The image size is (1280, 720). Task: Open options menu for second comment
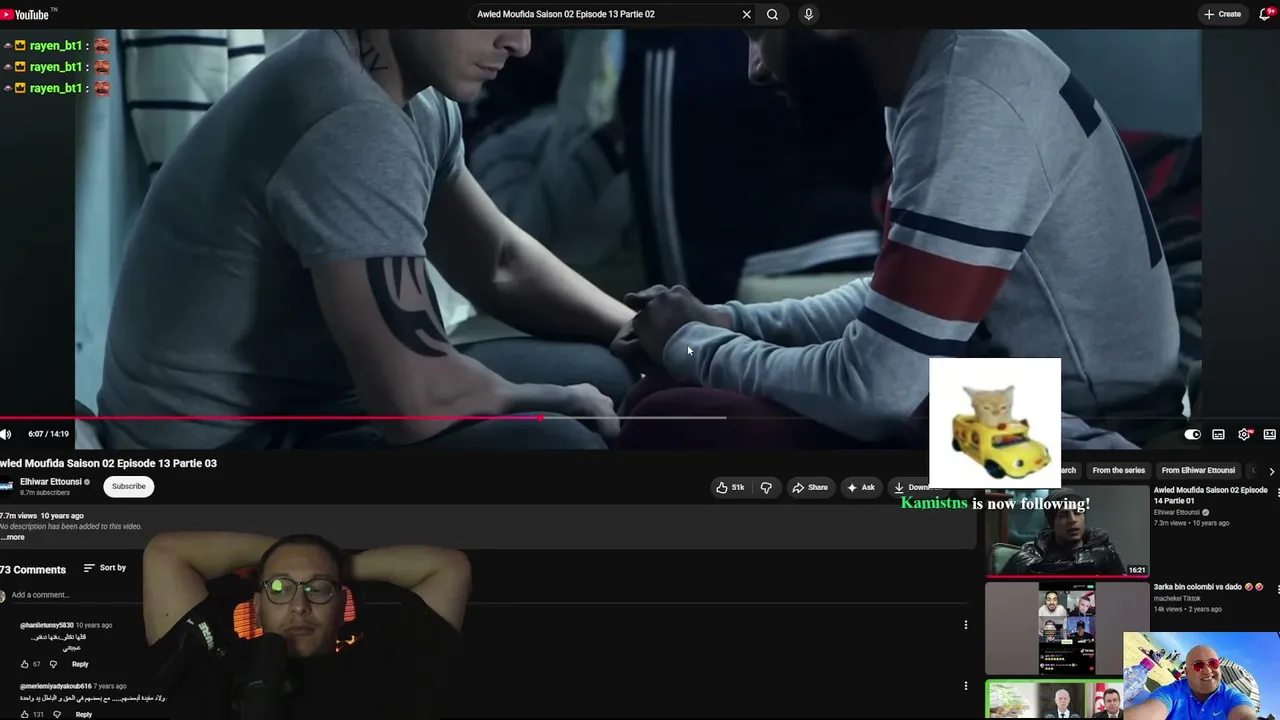966,686
